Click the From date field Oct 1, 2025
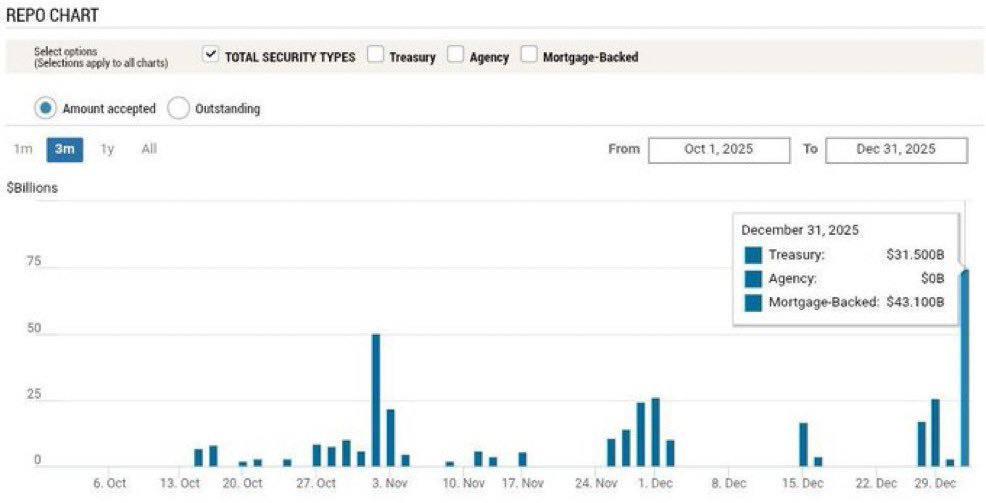986x503 pixels. pos(719,150)
